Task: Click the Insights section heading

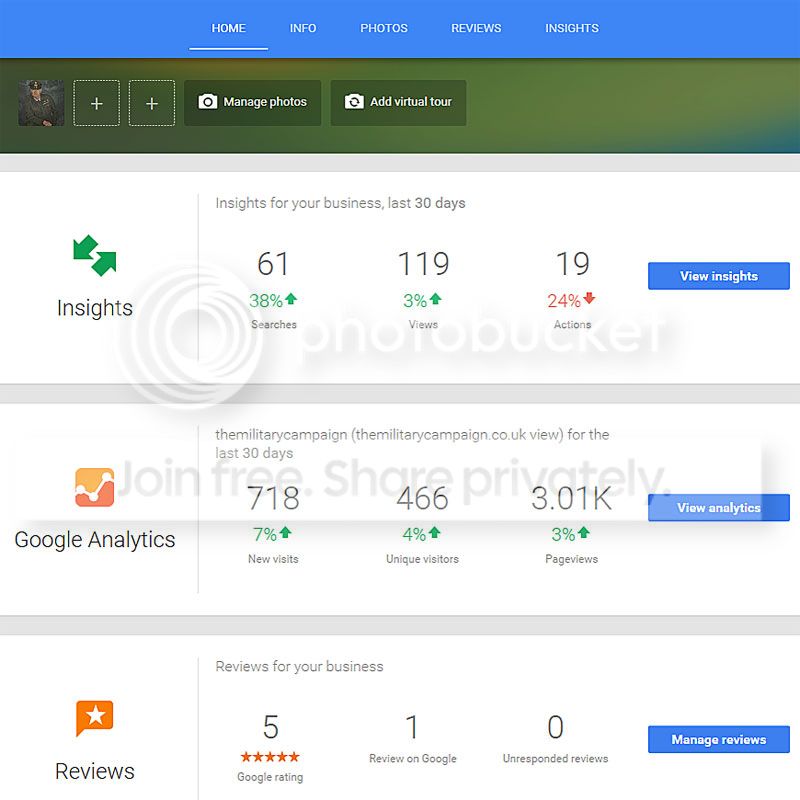Action: click(95, 308)
